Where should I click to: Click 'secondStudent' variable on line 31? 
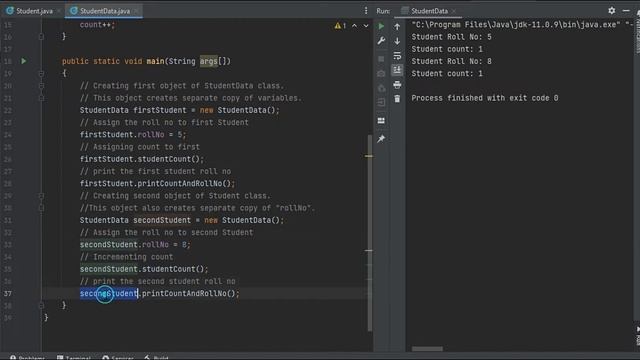point(162,220)
